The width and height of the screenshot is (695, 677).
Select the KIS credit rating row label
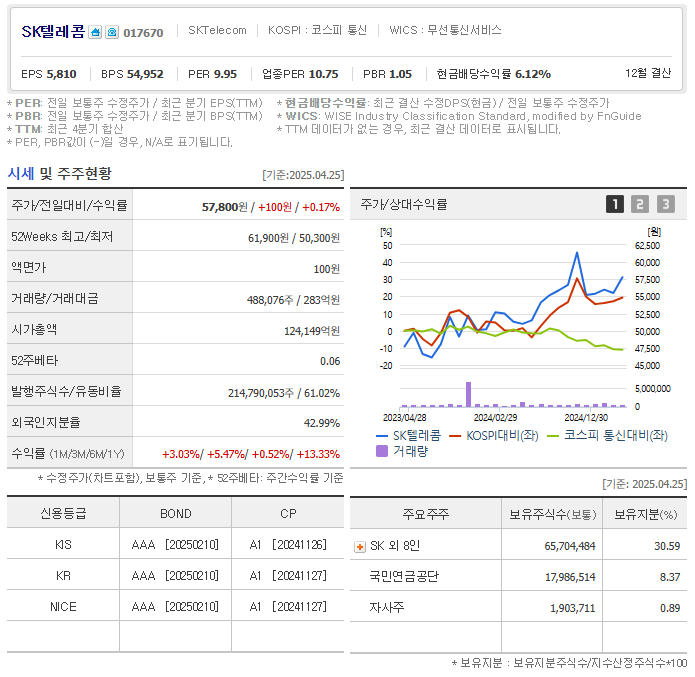(63, 545)
